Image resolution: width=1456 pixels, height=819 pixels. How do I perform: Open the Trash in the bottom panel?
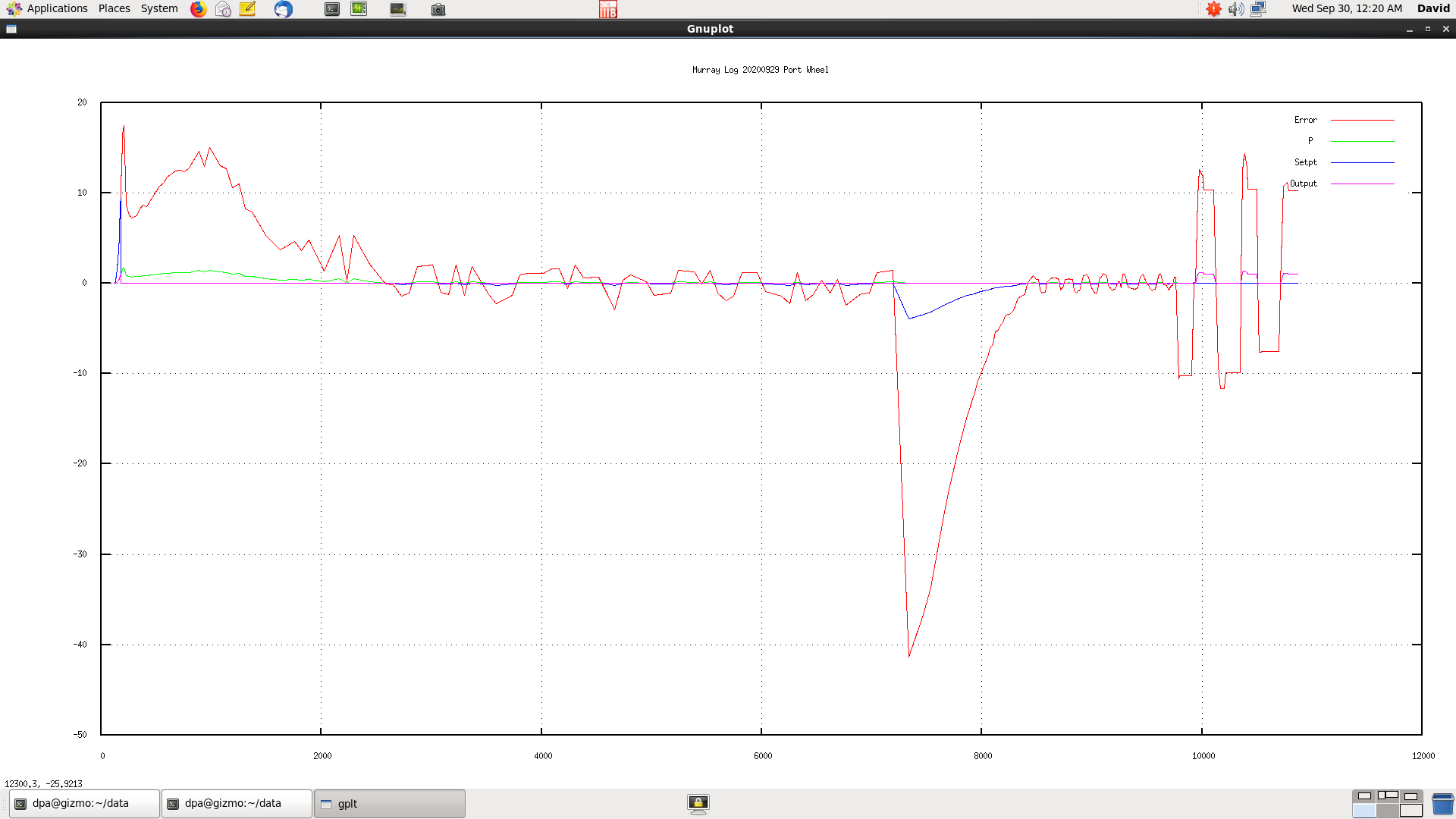(1442, 804)
